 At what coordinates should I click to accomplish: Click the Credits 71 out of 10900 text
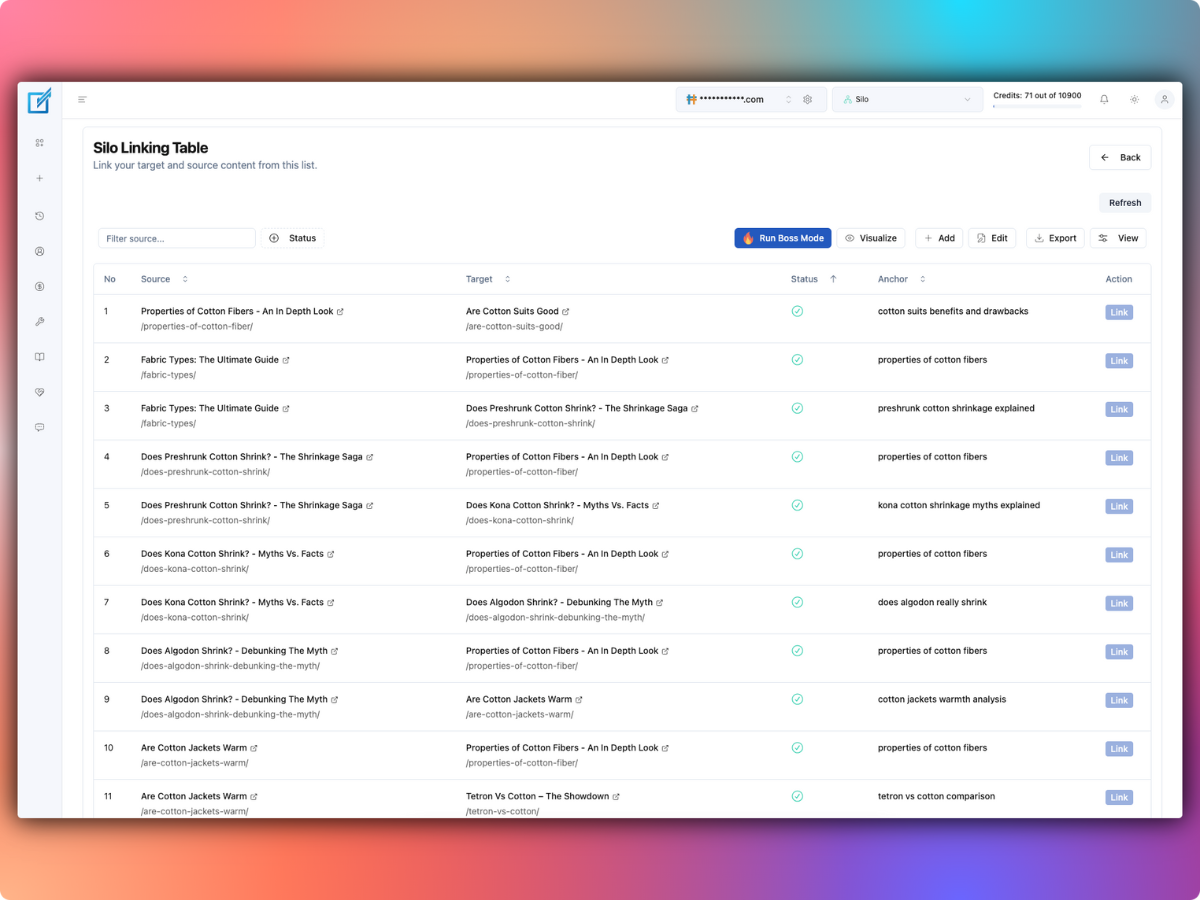pos(1037,95)
